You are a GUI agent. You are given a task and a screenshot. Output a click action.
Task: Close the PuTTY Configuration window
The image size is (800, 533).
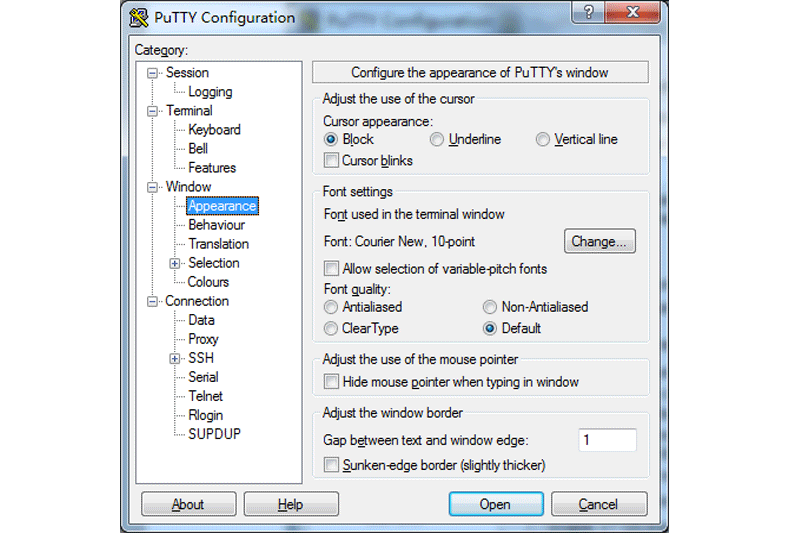pos(633,11)
